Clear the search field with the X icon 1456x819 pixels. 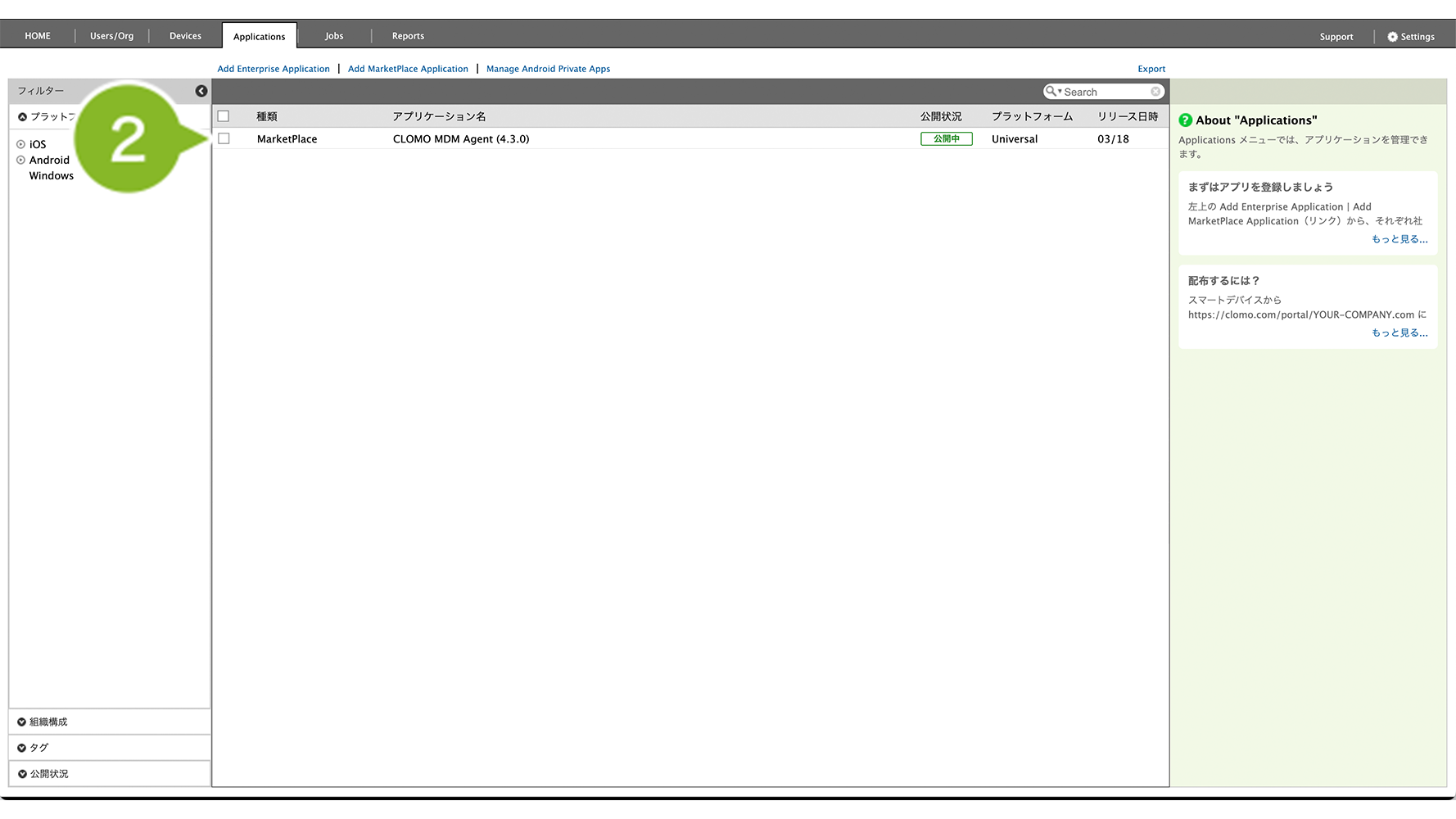(1155, 92)
